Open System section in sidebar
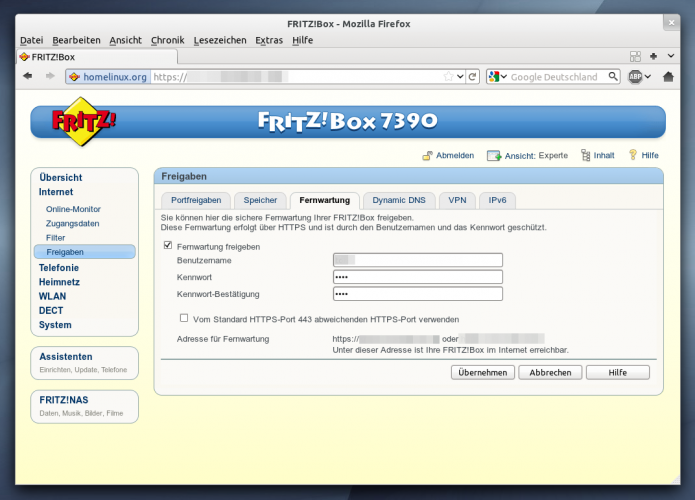Image resolution: width=695 pixels, height=500 pixels. pos(55,325)
